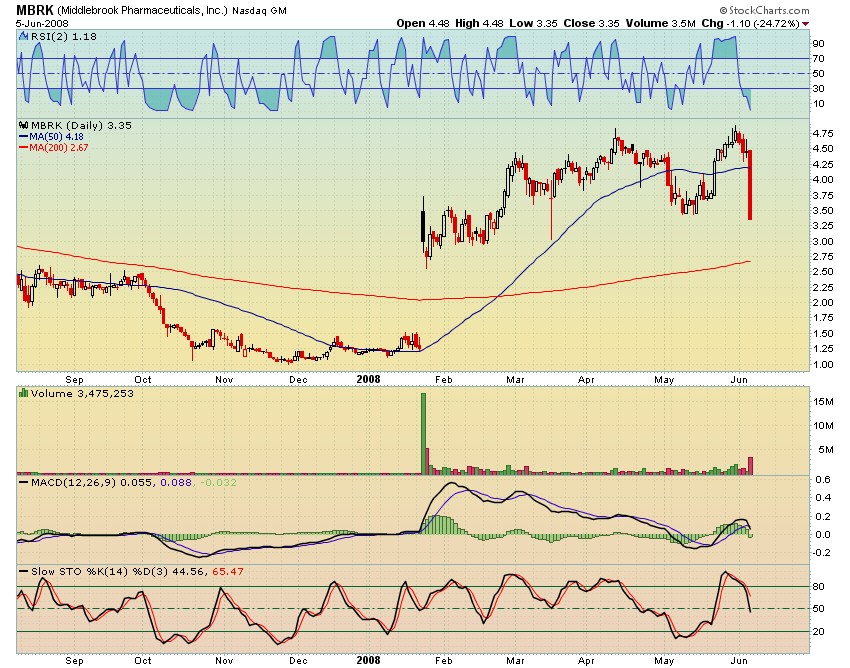Image resolution: width=850 pixels, height=668 pixels.
Task: Click the 80 level on the stochastic axis
Action: (818, 587)
